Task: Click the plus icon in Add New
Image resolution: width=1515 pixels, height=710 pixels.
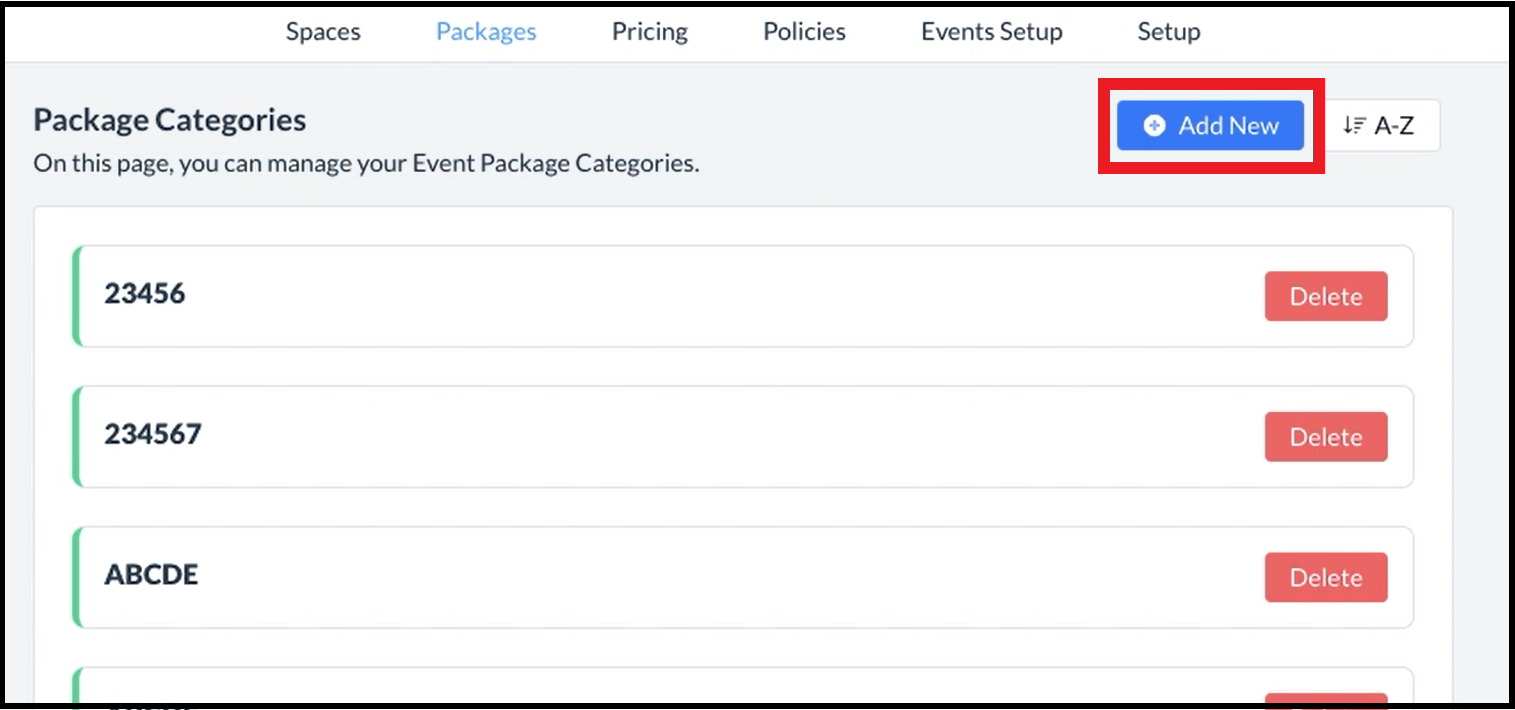Action: [1154, 126]
